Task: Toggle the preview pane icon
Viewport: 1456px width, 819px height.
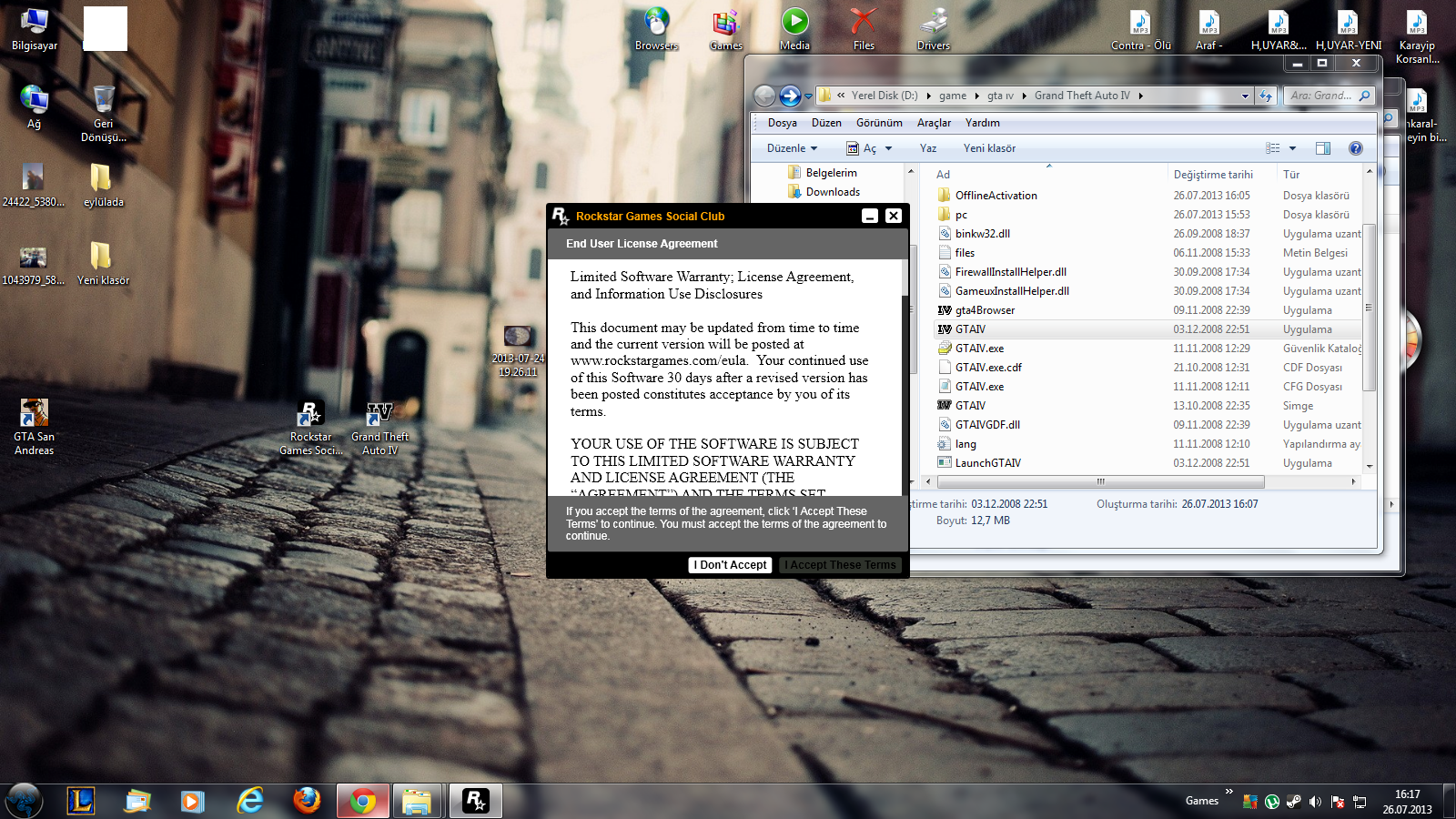Action: tap(1322, 148)
